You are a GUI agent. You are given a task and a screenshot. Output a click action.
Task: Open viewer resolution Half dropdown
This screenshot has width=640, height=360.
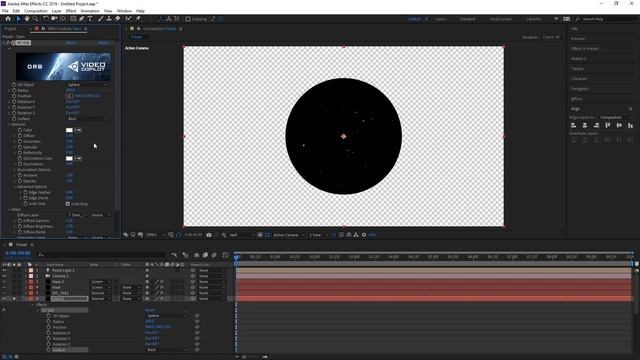[x=241, y=235]
